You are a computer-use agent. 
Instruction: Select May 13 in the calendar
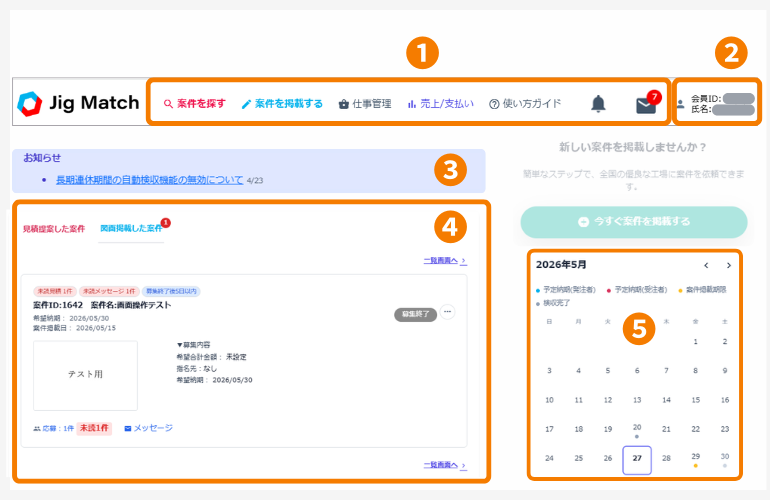[x=637, y=400]
